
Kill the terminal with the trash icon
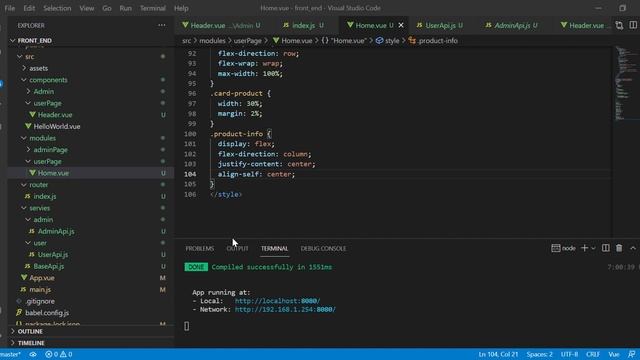619,248
